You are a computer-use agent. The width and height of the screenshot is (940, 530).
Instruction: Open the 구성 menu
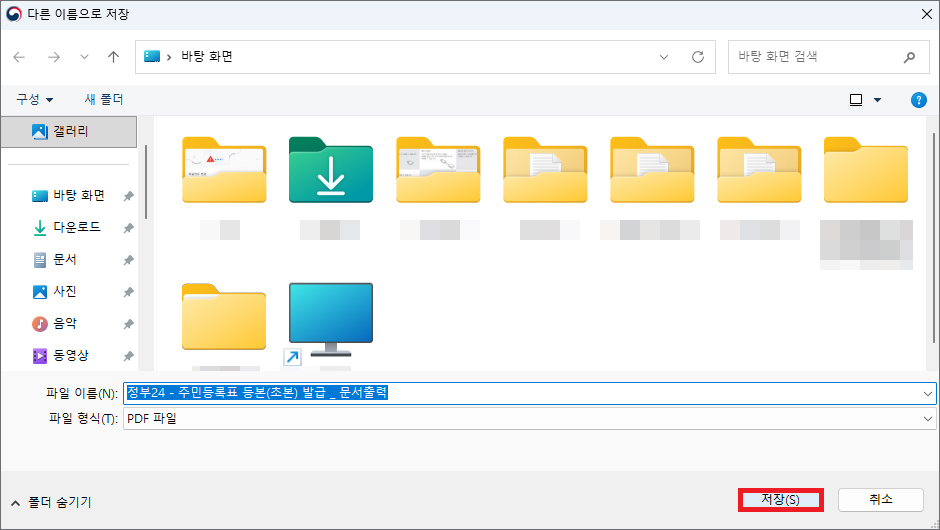pos(35,100)
